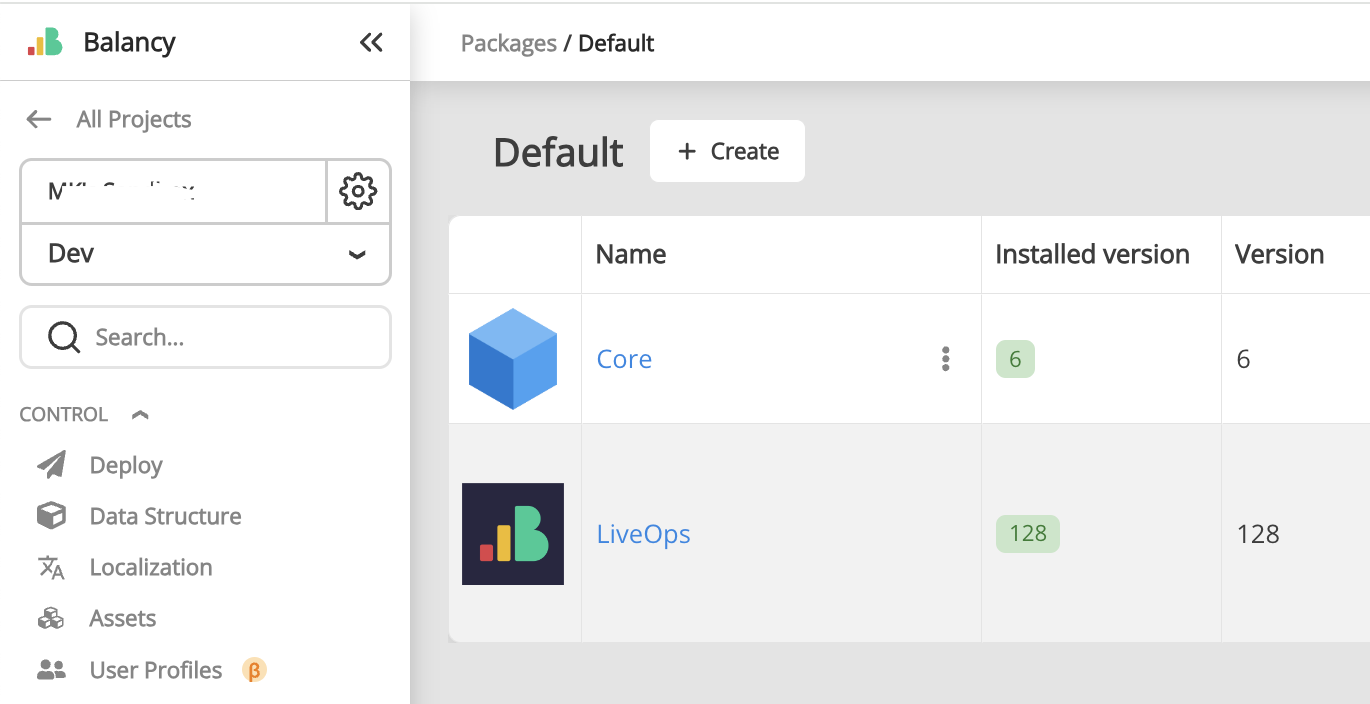
Task: Collapse the CONTROL section chevron
Action: 140,414
